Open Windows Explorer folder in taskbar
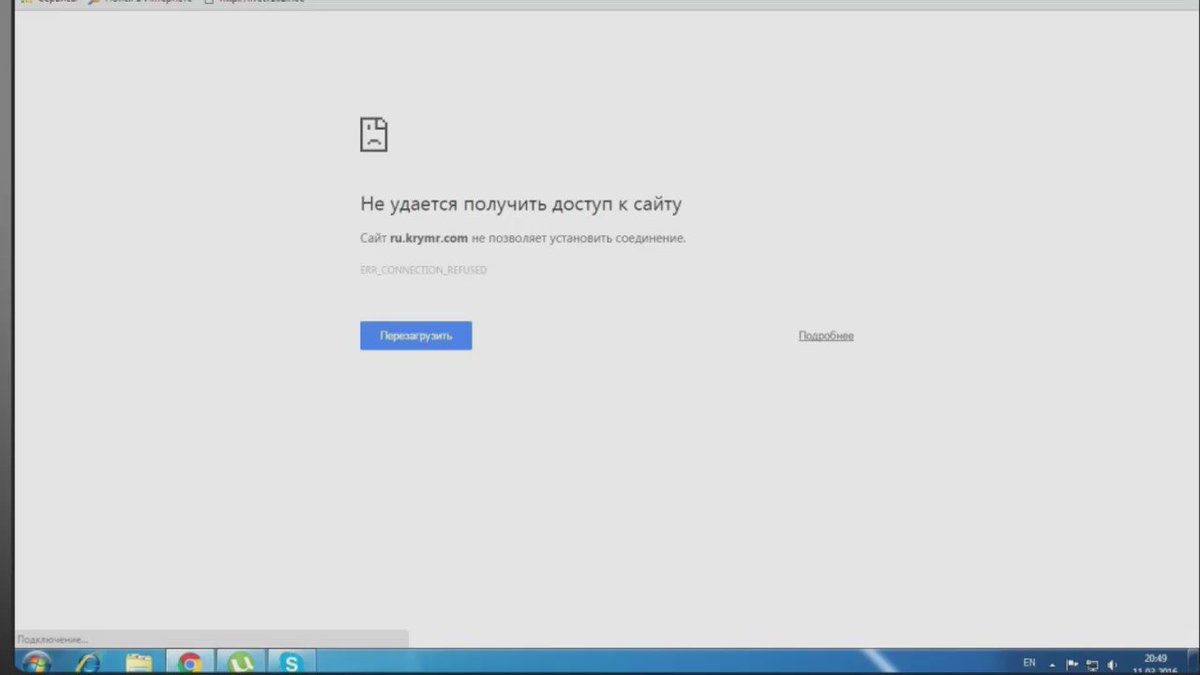Image resolution: width=1200 pixels, height=675 pixels. click(139, 662)
